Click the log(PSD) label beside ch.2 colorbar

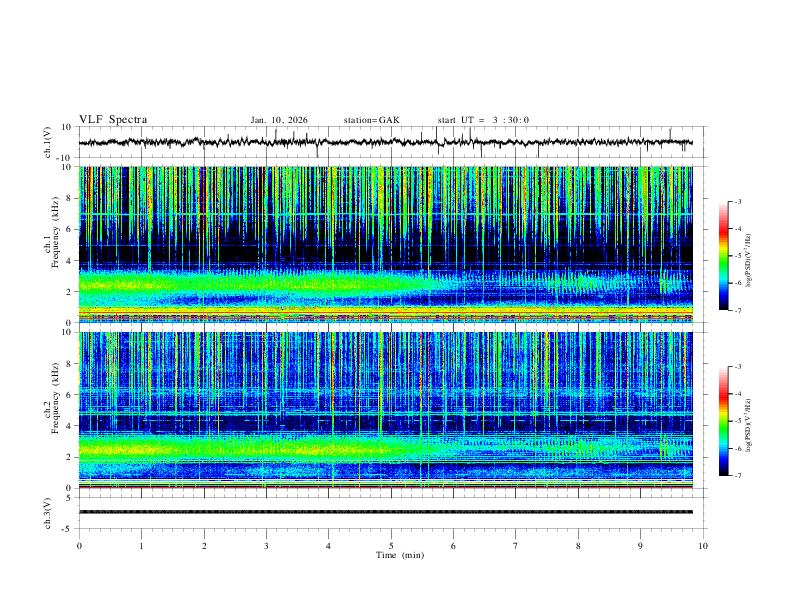(x=748, y=426)
